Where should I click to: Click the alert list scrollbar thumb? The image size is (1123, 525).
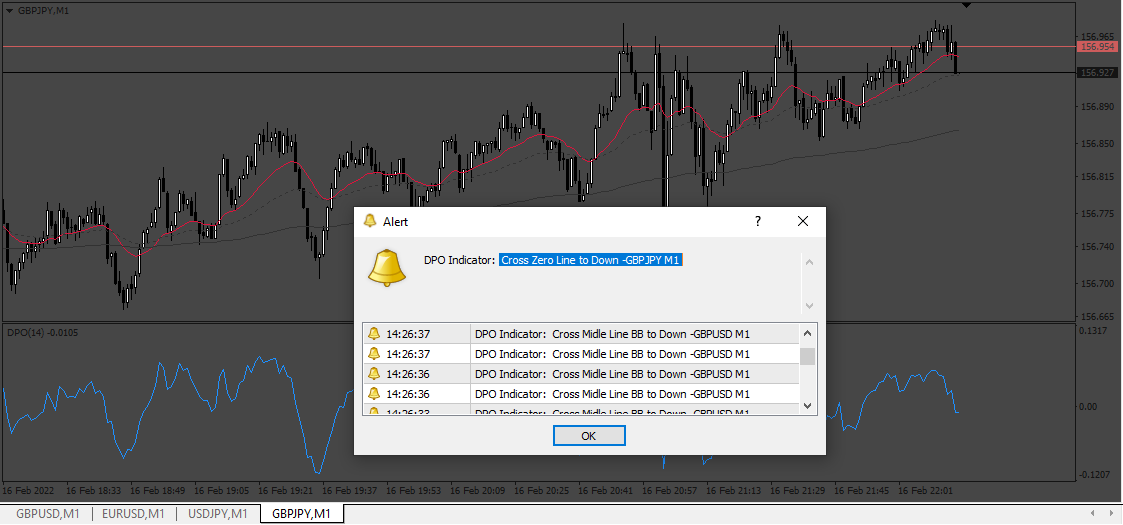(807, 356)
